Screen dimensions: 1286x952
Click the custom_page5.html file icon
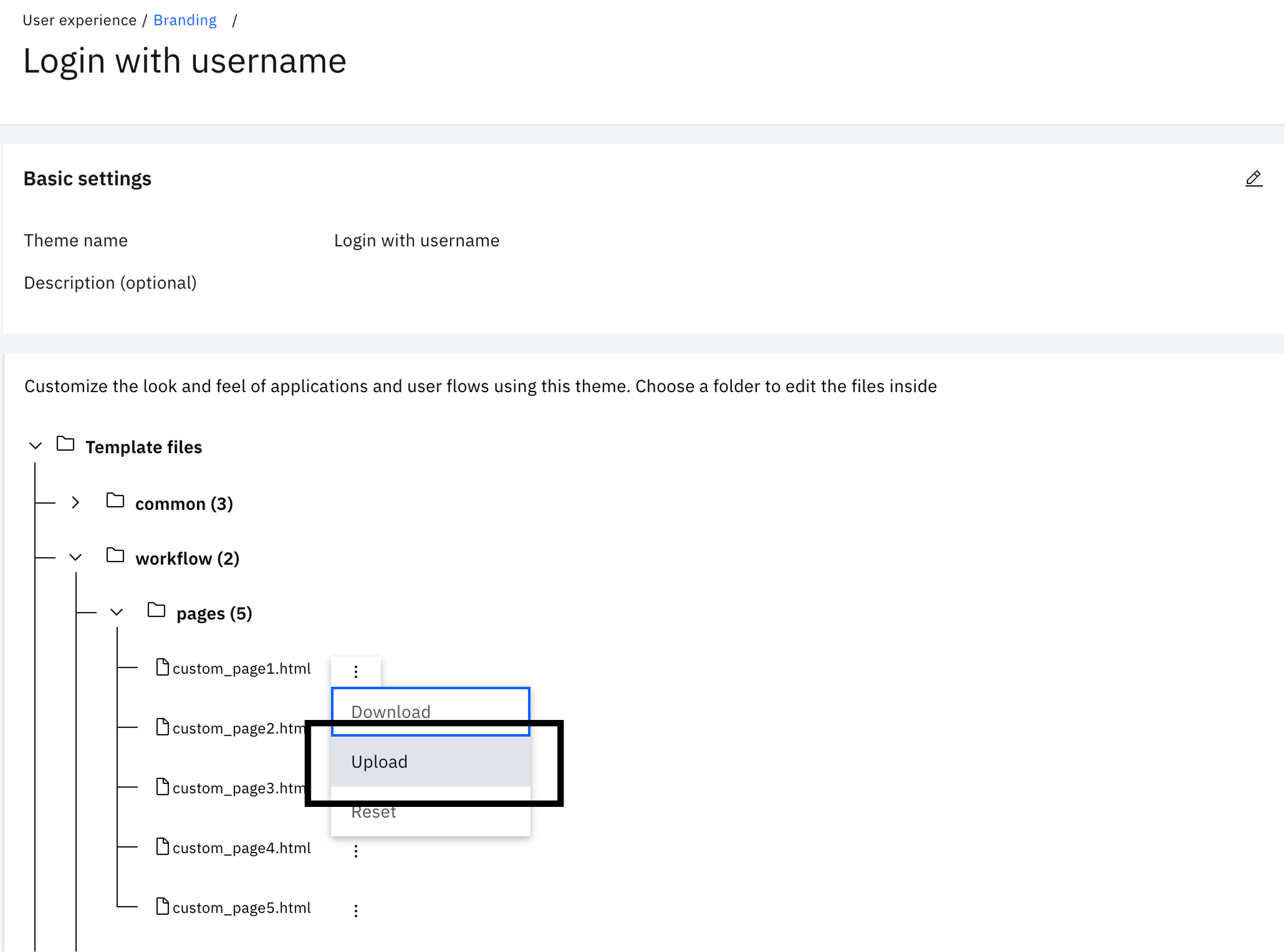click(x=163, y=907)
